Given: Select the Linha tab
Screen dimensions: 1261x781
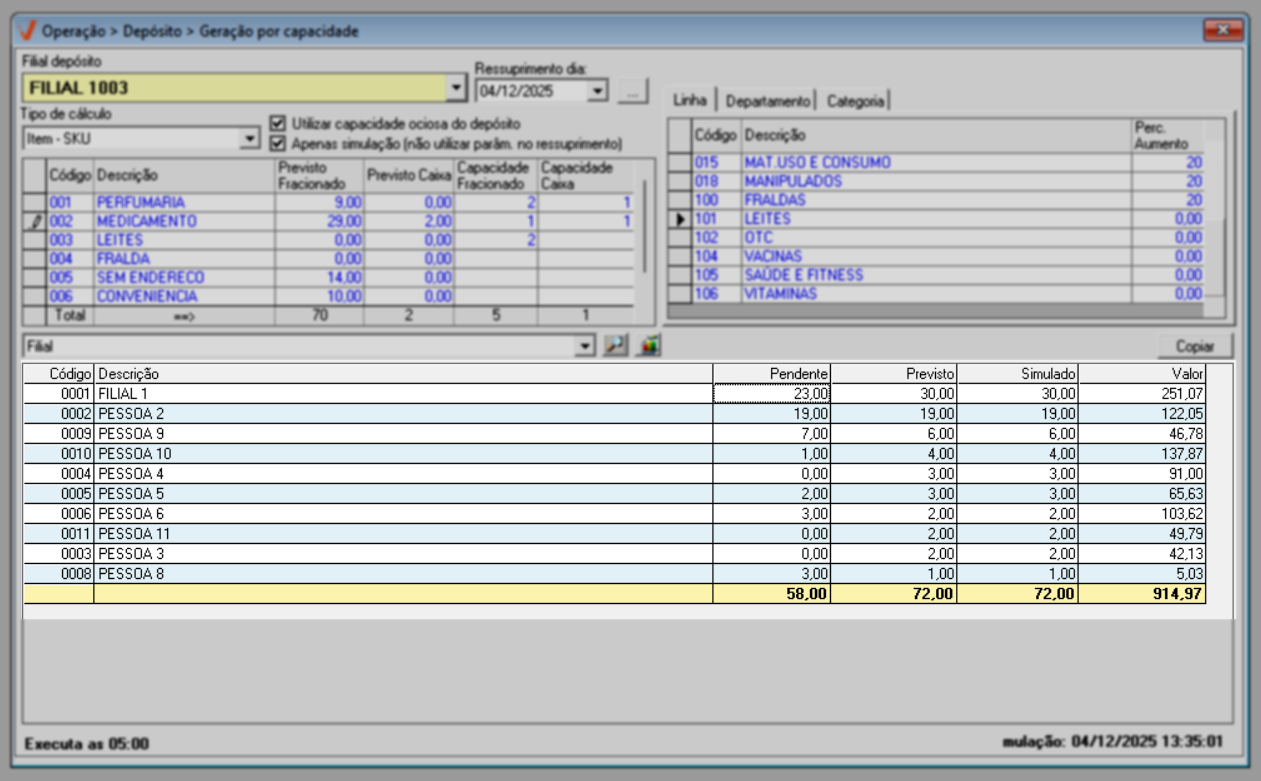Looking at the screenshot, I should pyautogui.click(x=690, y=100).
